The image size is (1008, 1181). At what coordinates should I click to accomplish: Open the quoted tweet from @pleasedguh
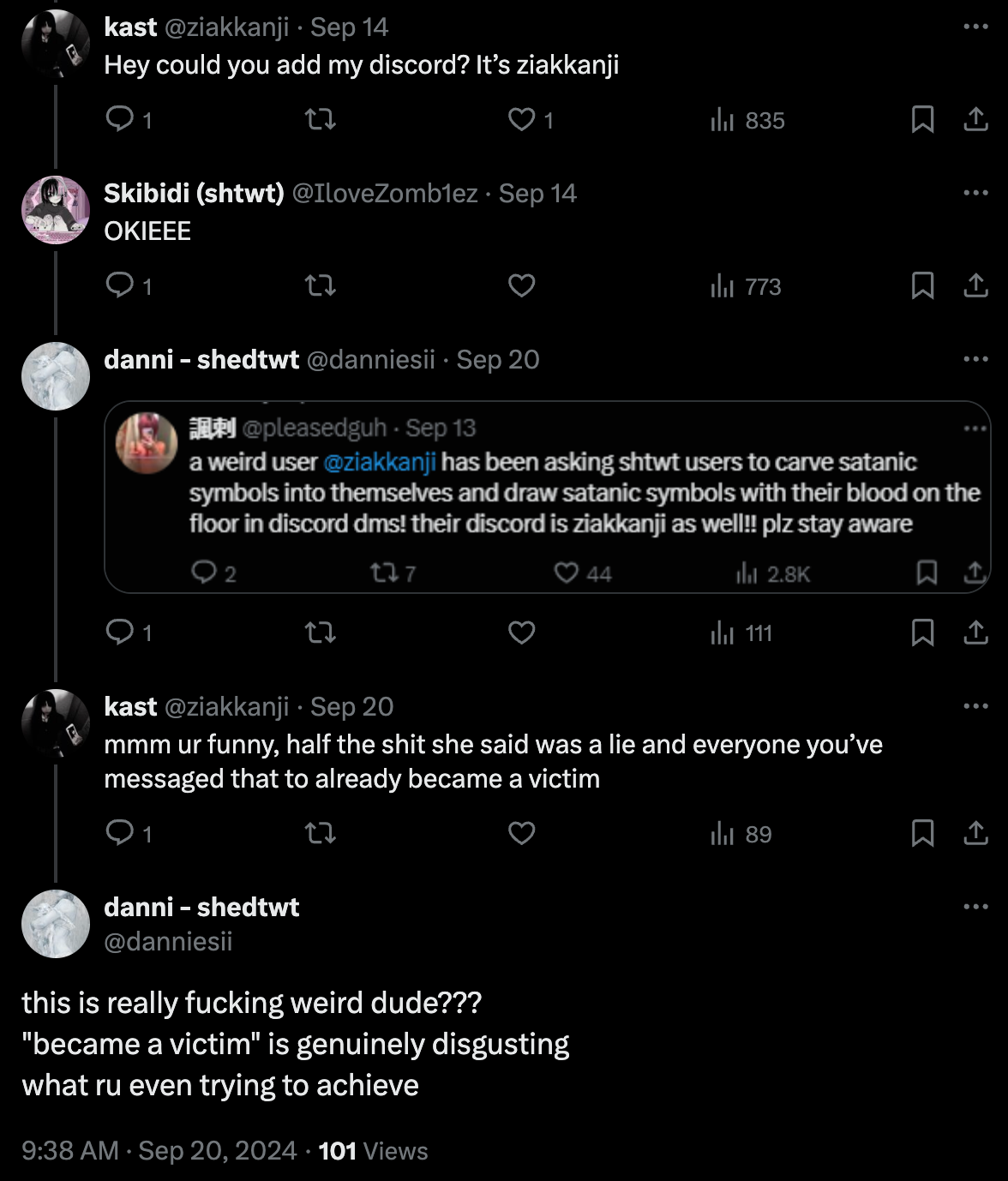548,497
